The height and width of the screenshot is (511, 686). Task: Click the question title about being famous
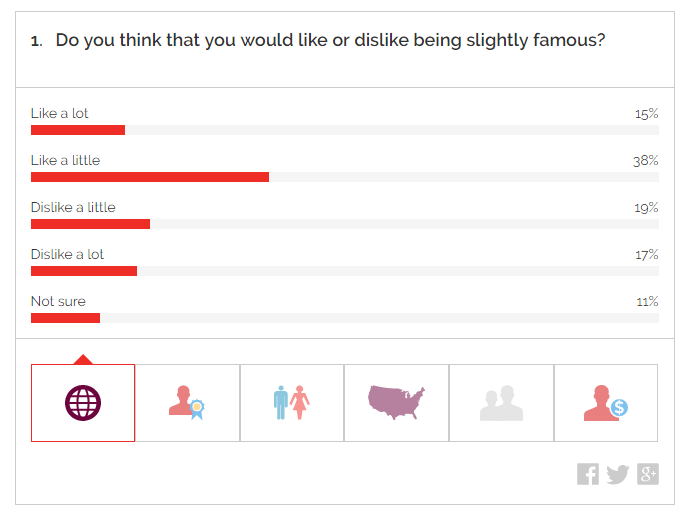click(330, 41)
